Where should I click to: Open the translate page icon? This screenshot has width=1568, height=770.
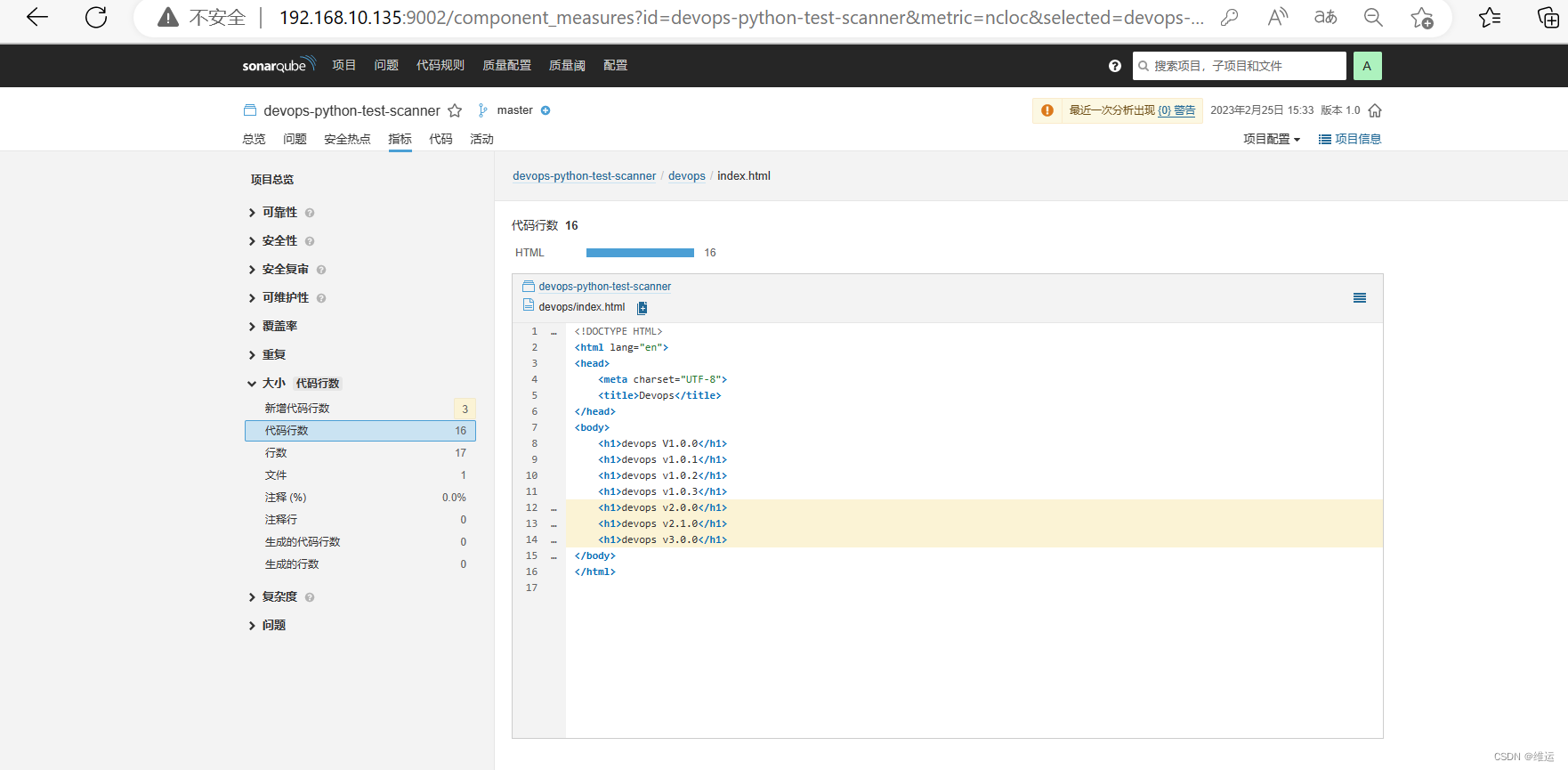pos(1326,17)
